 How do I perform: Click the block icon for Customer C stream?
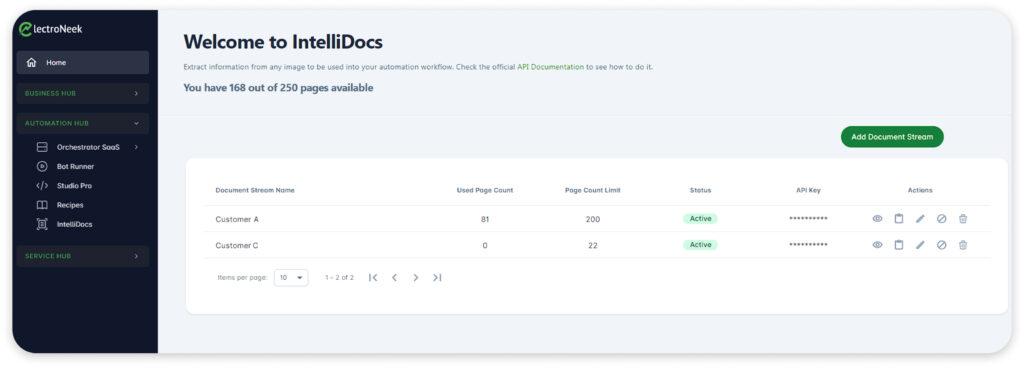tap(941, 245)
